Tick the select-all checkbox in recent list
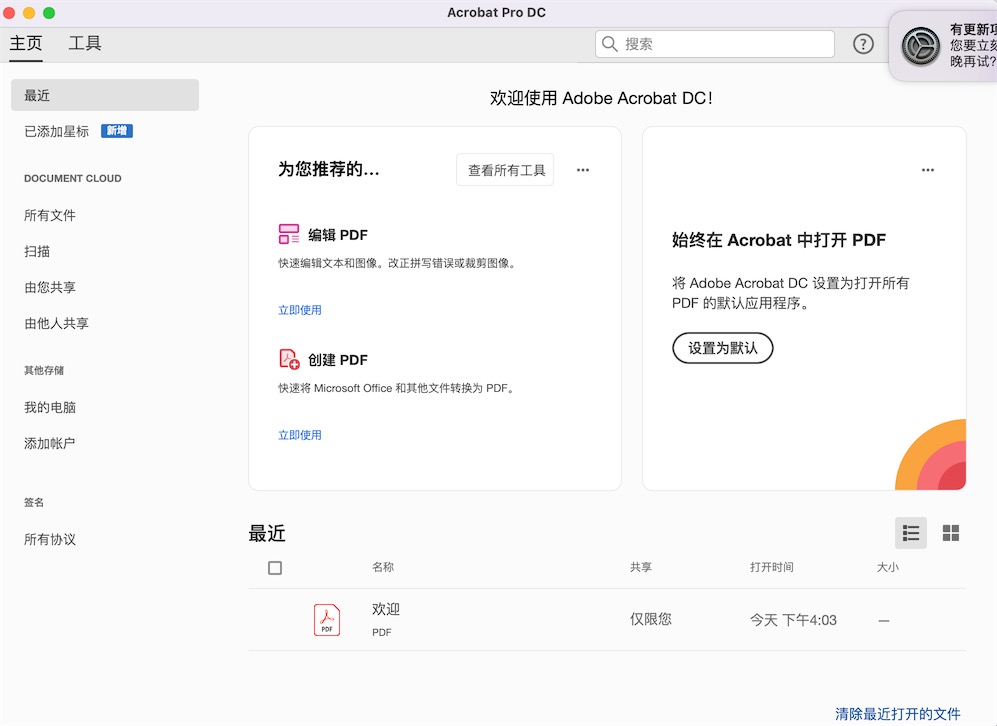 pos(275,568)
